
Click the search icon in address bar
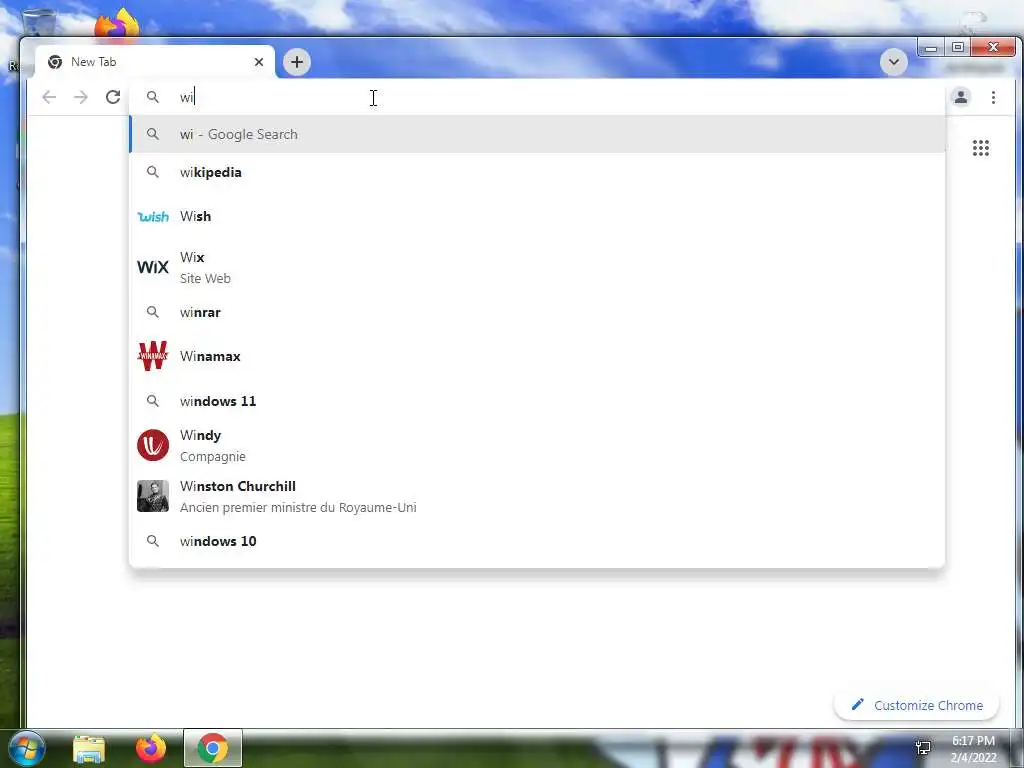pyautogui.click(x=153, y=97)
